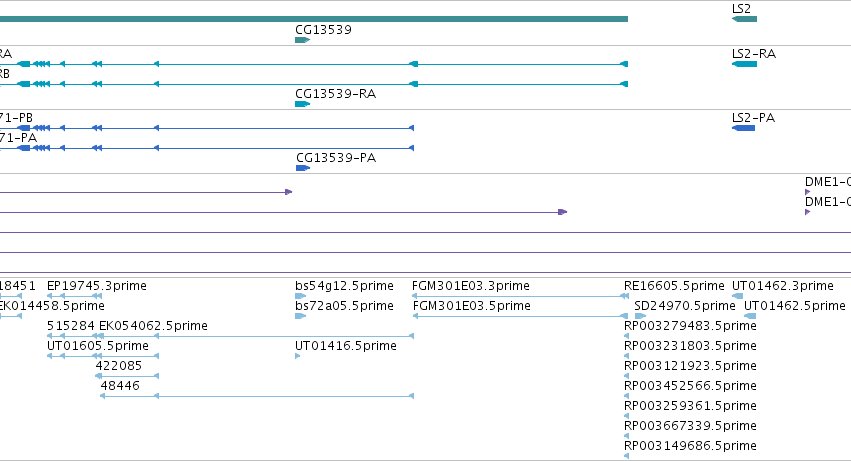The height and width of the screenshot is (461, 851).
Task: Select the RP003667339.5prime label
Action: pos(690,426)
